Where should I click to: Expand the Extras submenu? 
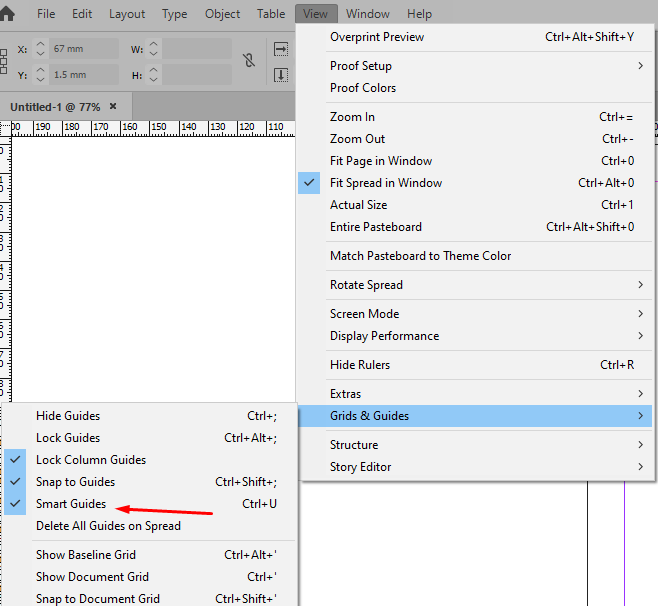pyautogui.click(x=475, y=394)
